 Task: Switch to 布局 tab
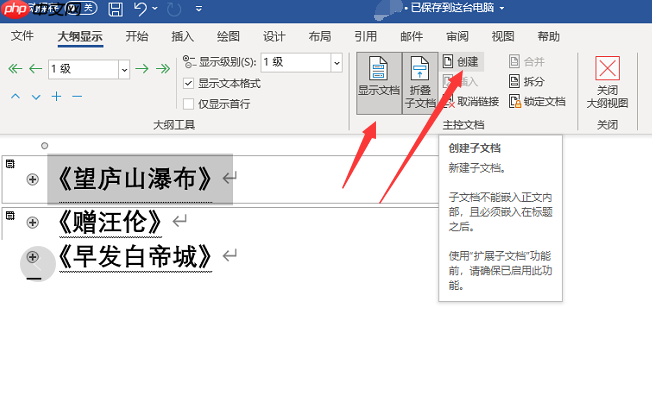(x=320, y=37)
